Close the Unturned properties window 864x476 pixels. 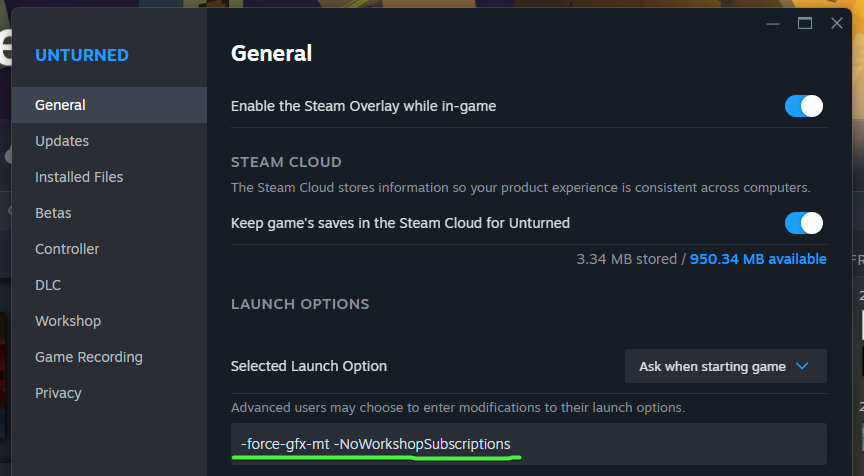[837, 23]
